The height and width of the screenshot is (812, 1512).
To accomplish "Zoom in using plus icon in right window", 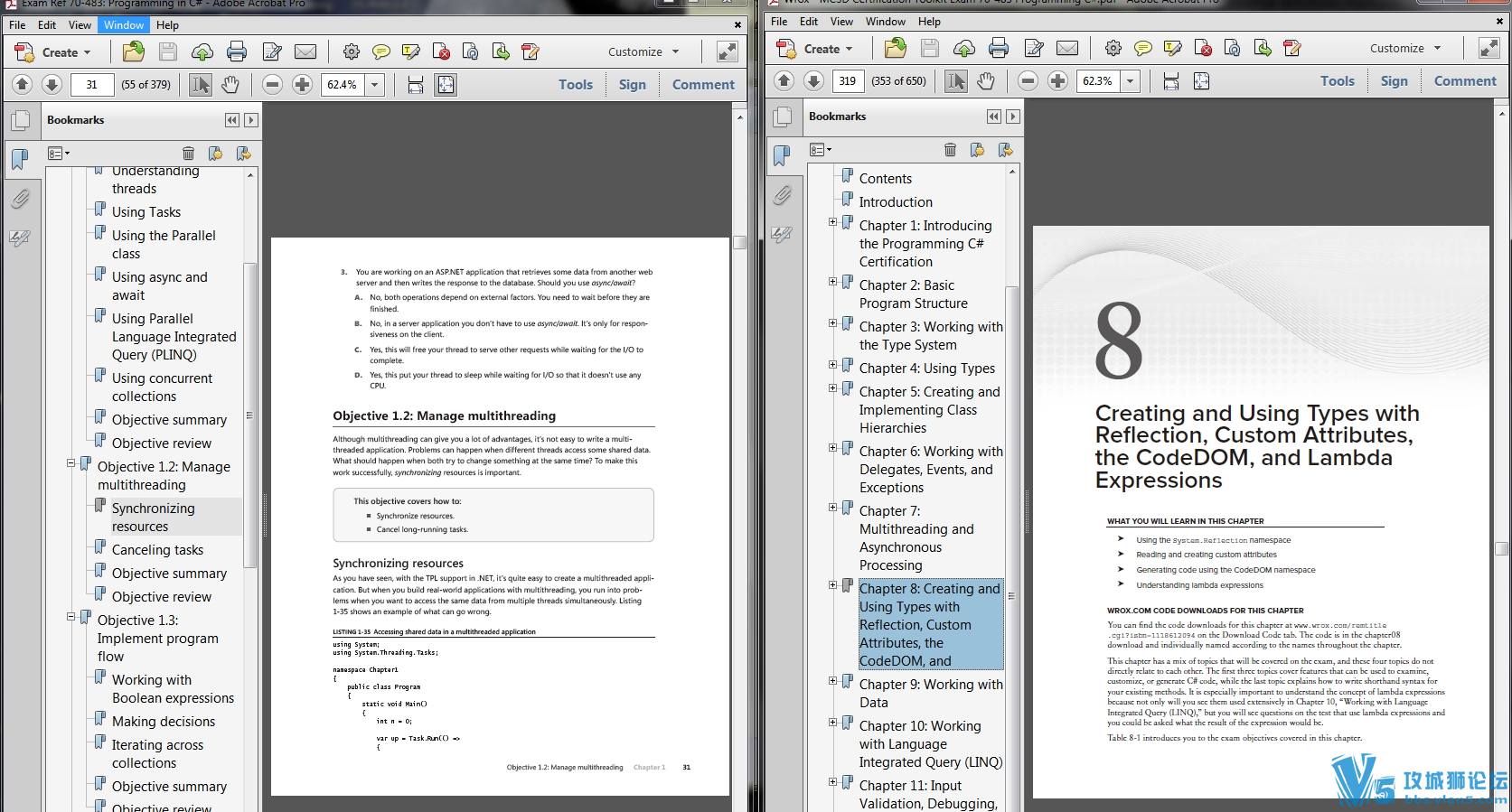I will tap(1057, 80).
